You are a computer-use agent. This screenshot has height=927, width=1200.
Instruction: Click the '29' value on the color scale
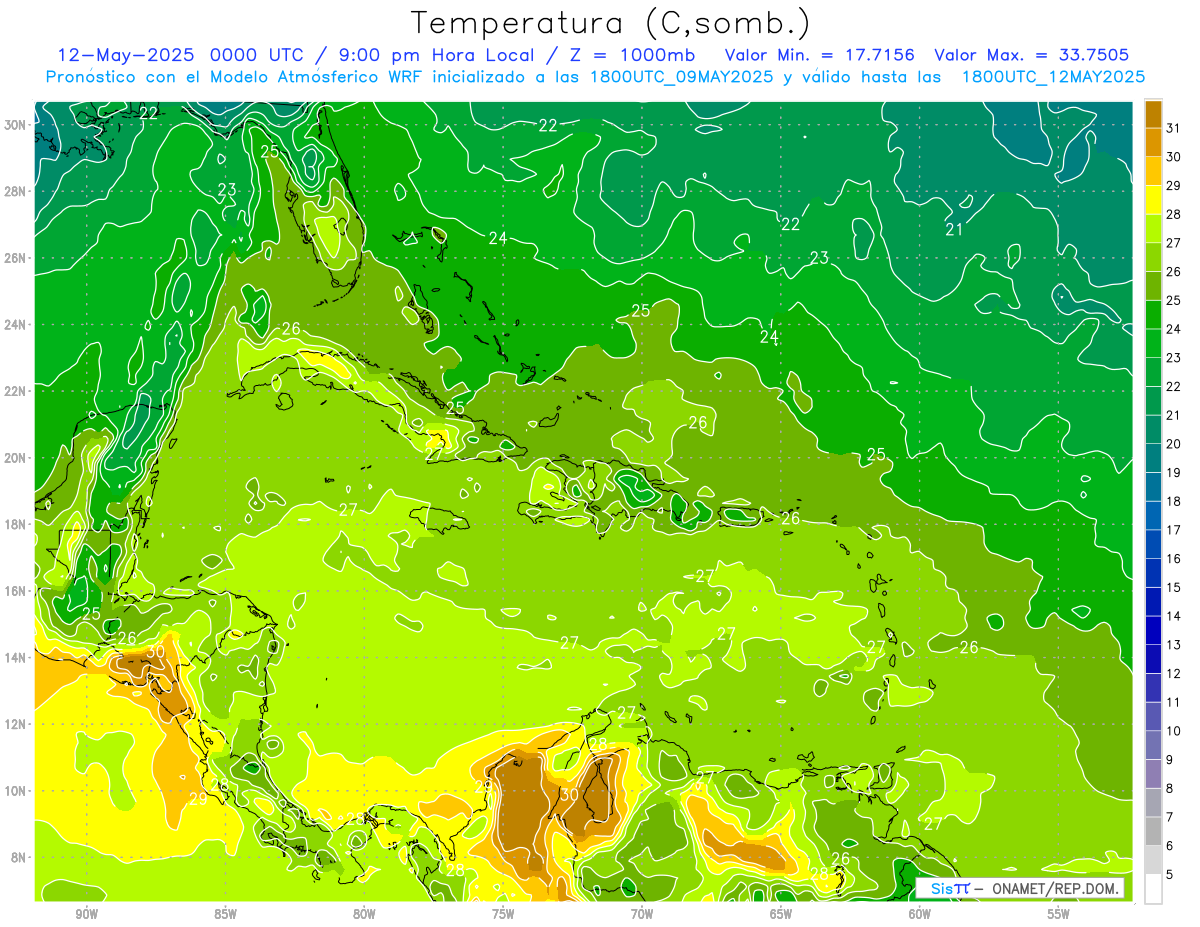point(1173,185)
